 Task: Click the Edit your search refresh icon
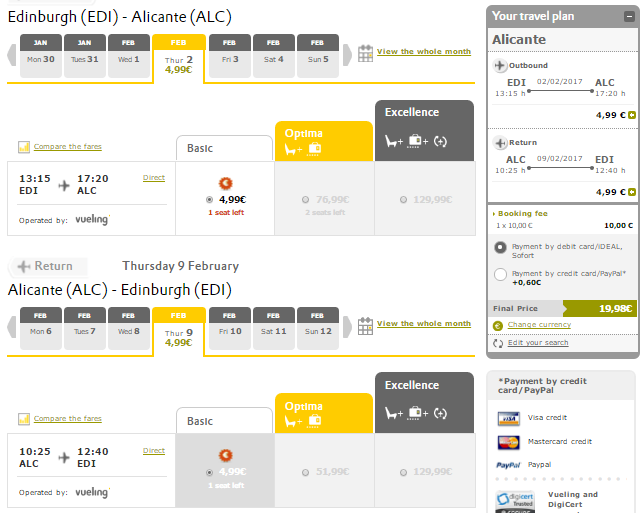point(498,343)
